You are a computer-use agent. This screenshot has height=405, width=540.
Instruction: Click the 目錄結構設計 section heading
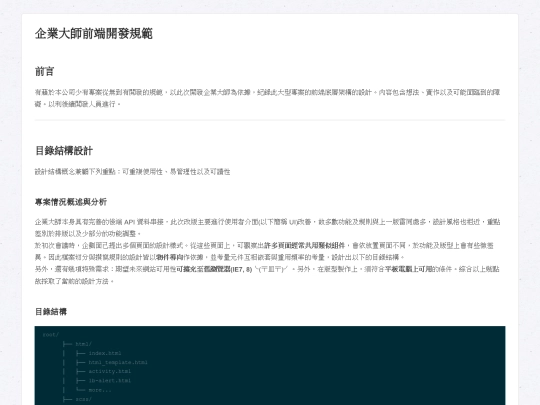[64, 150]
